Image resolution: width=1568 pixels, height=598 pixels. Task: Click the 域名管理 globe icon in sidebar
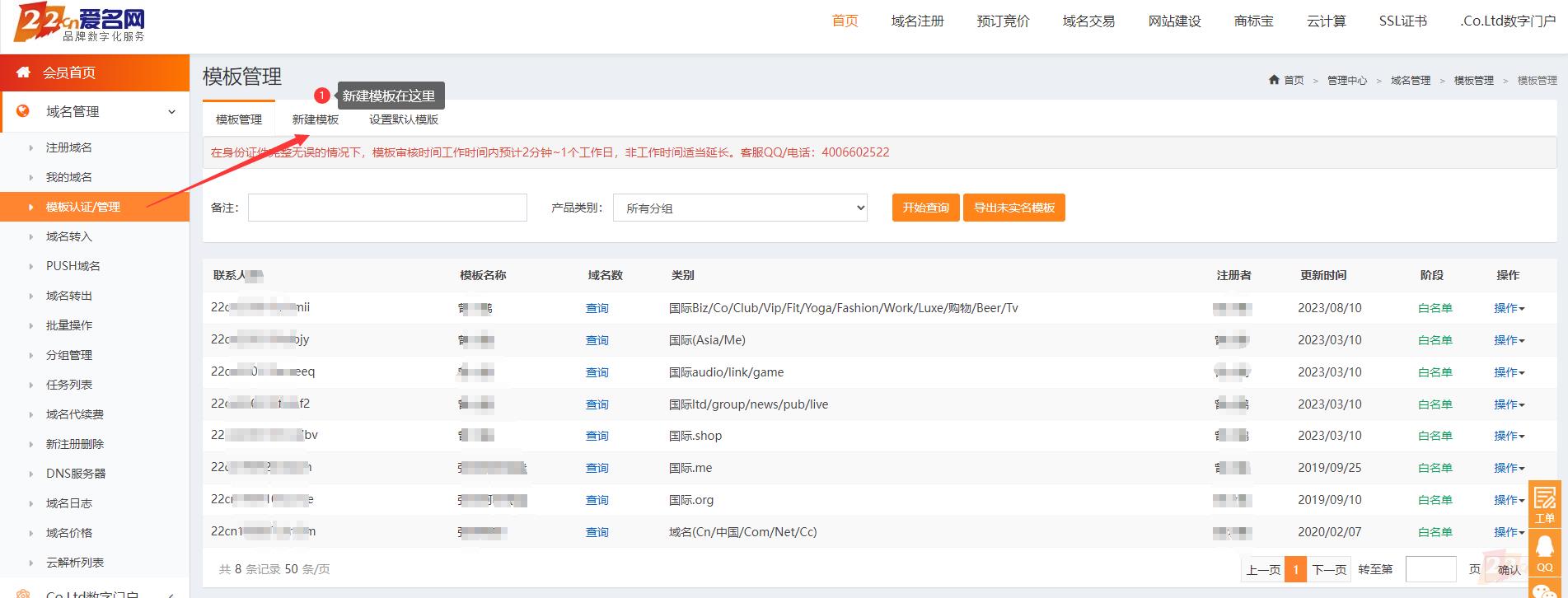[x=23, y=111]
